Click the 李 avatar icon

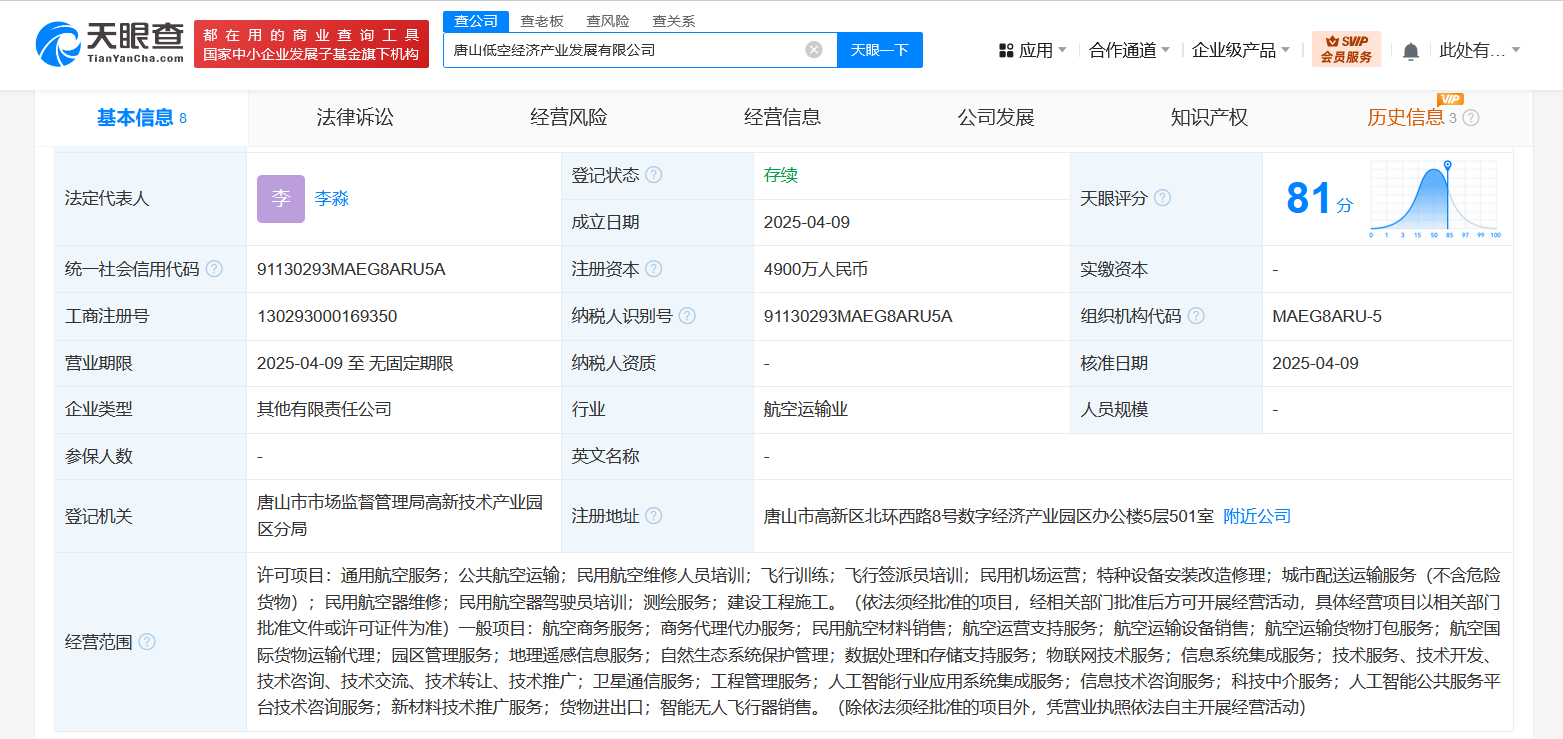280,199
